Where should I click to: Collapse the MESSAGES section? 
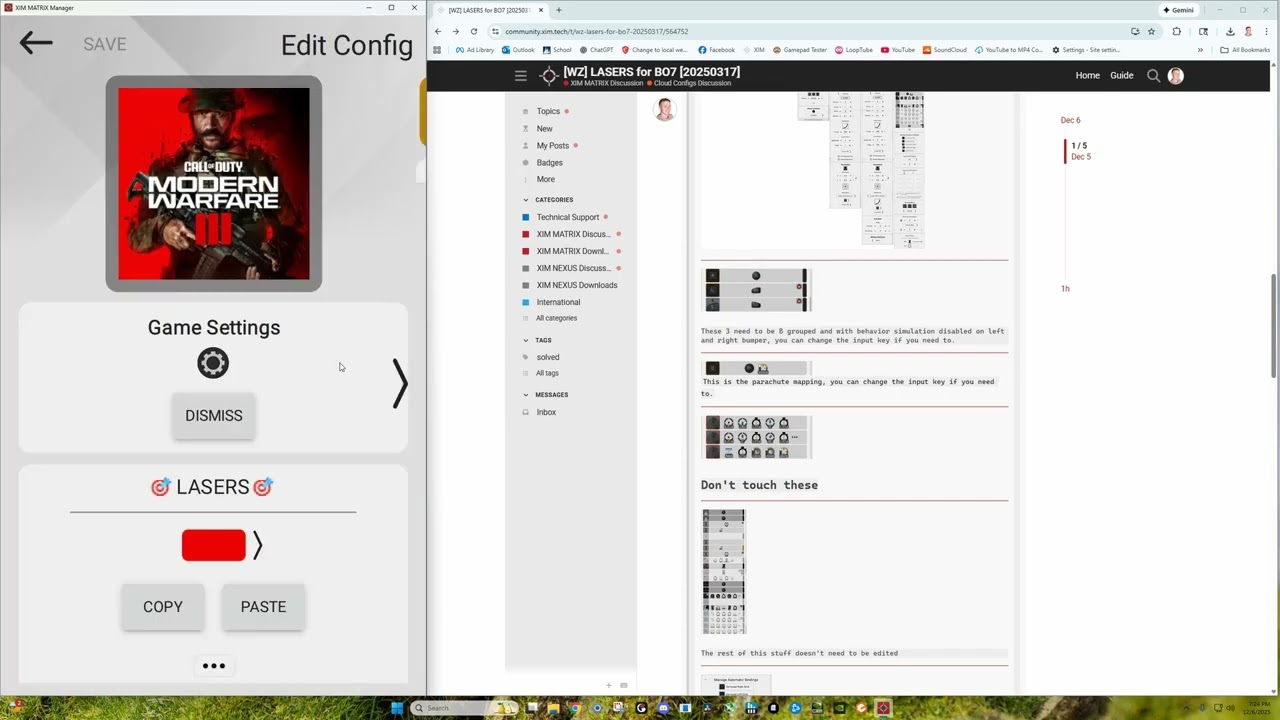(x=546, y=395)
